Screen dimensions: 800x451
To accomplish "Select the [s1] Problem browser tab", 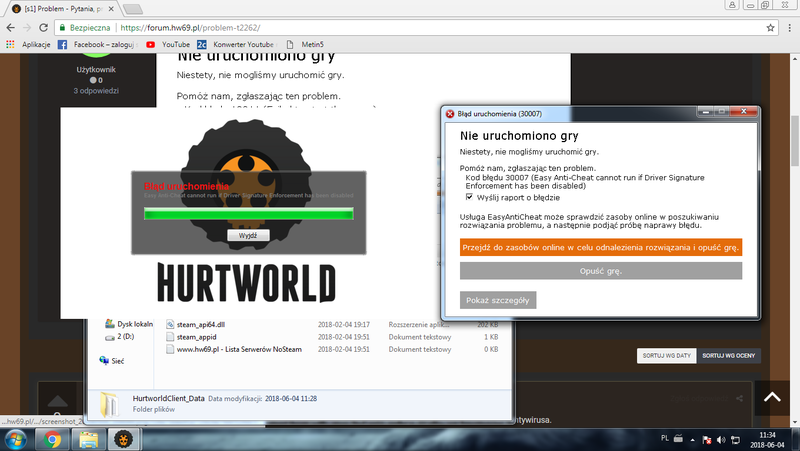I will (x=61, y=9).
